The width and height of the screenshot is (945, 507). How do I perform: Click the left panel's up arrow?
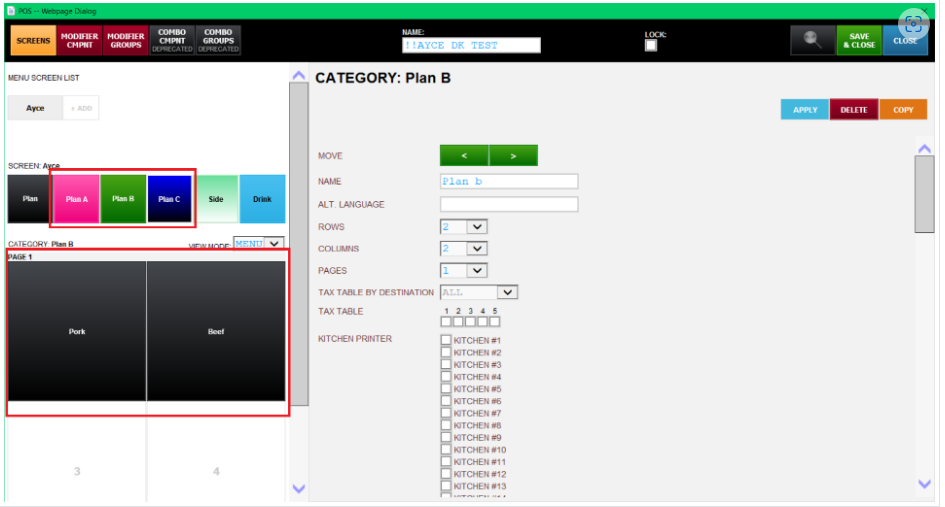click(298, 75)
